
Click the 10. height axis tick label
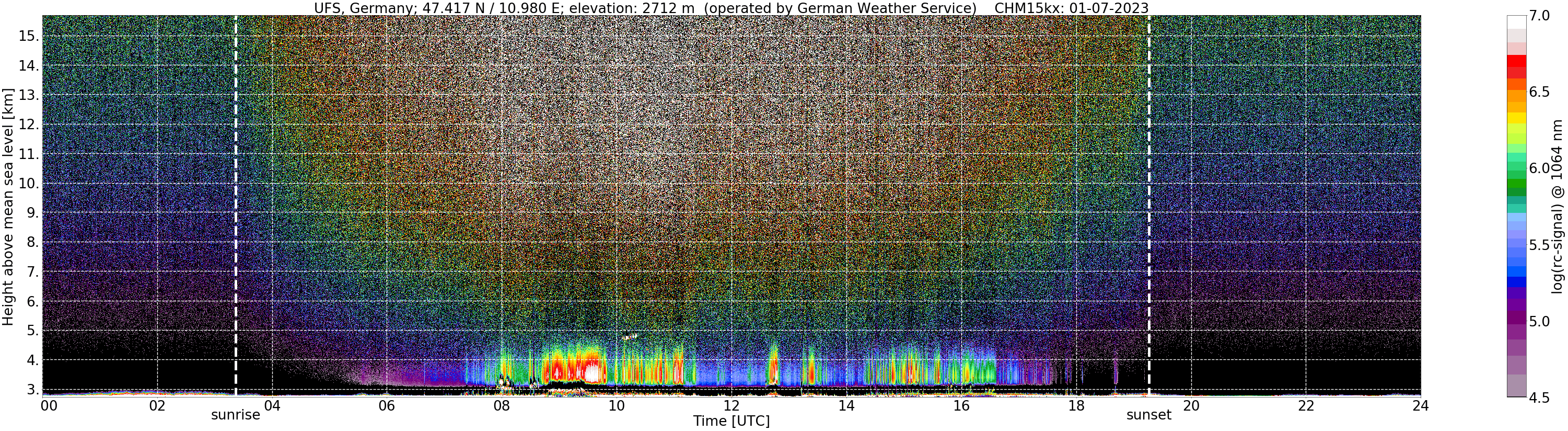click(29, 184)
